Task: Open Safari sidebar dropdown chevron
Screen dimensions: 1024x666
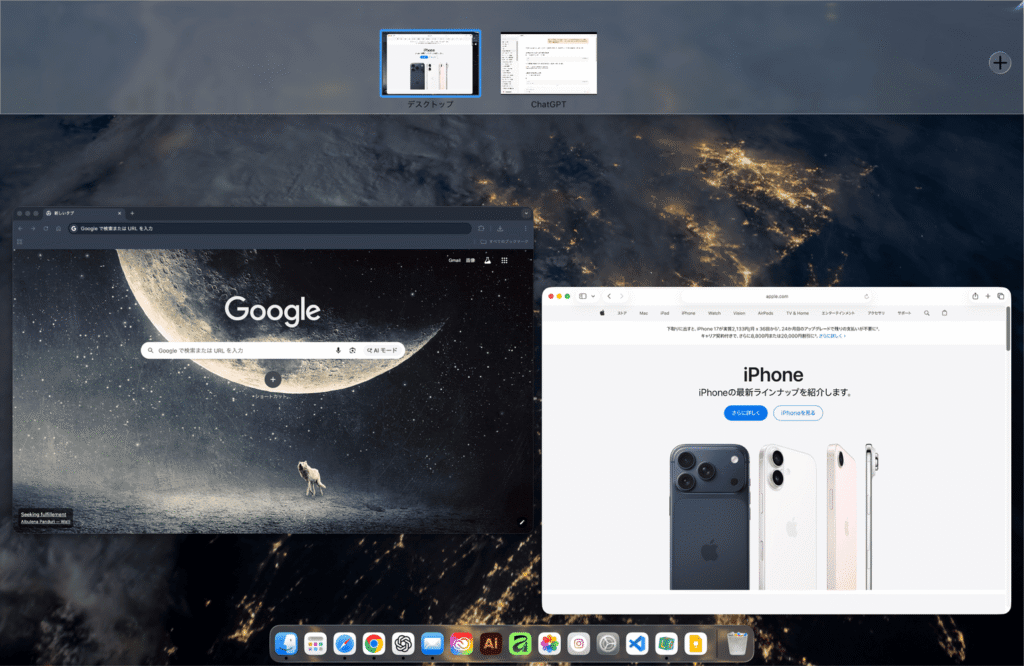Action: [x=593, y=296]
